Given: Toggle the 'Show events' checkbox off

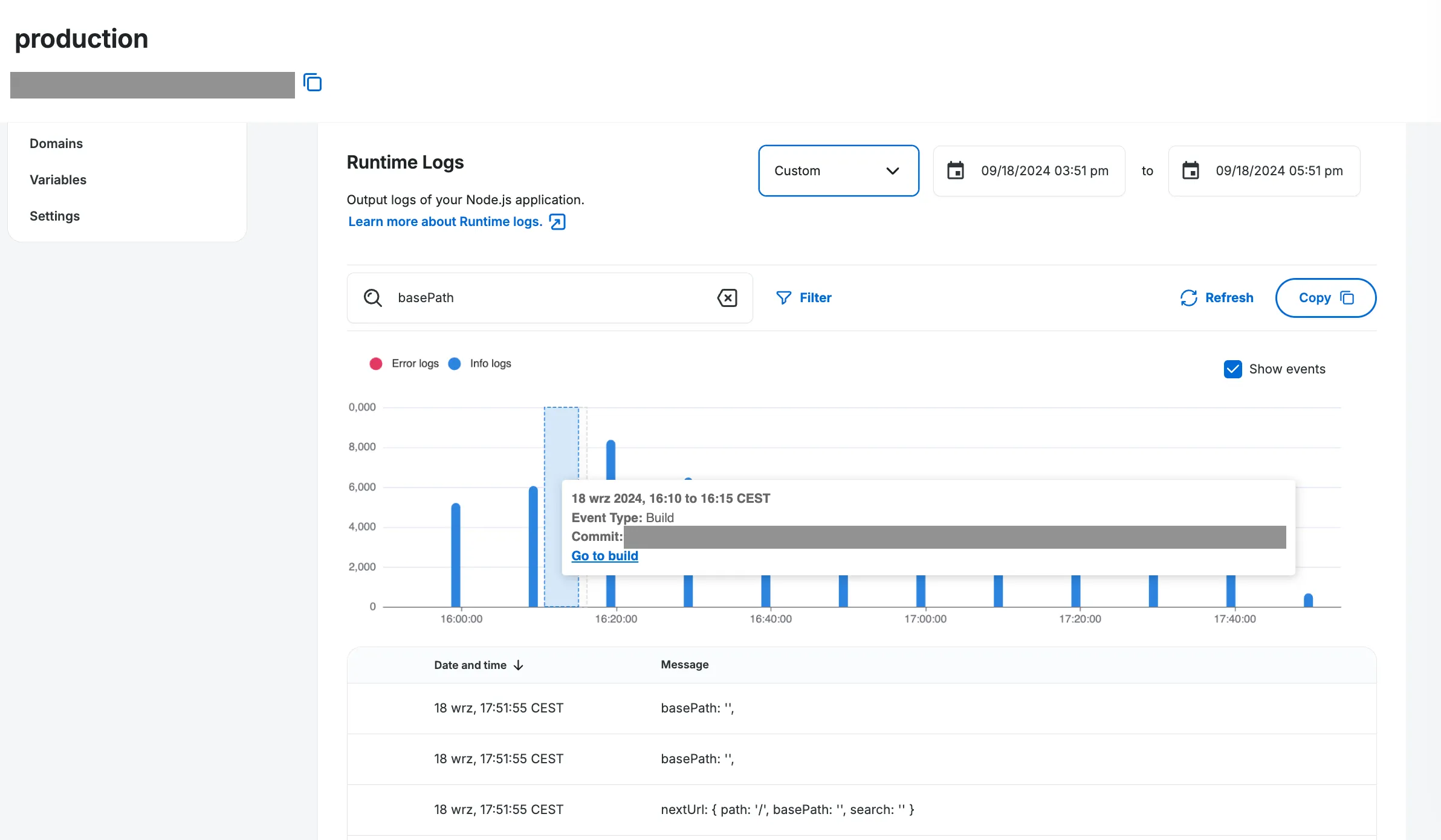Looking at the screenshot, I should [1232, 368].
